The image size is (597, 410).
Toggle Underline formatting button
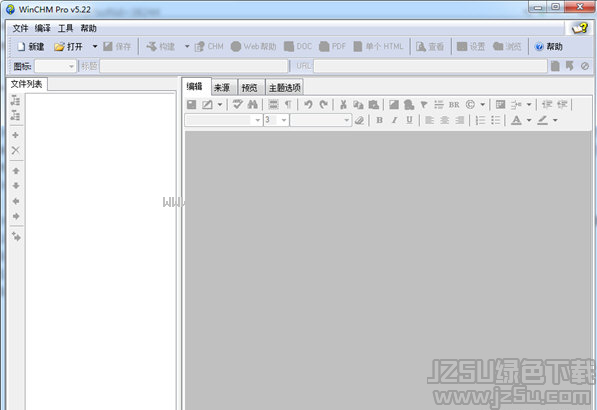(x=409, y=120)
